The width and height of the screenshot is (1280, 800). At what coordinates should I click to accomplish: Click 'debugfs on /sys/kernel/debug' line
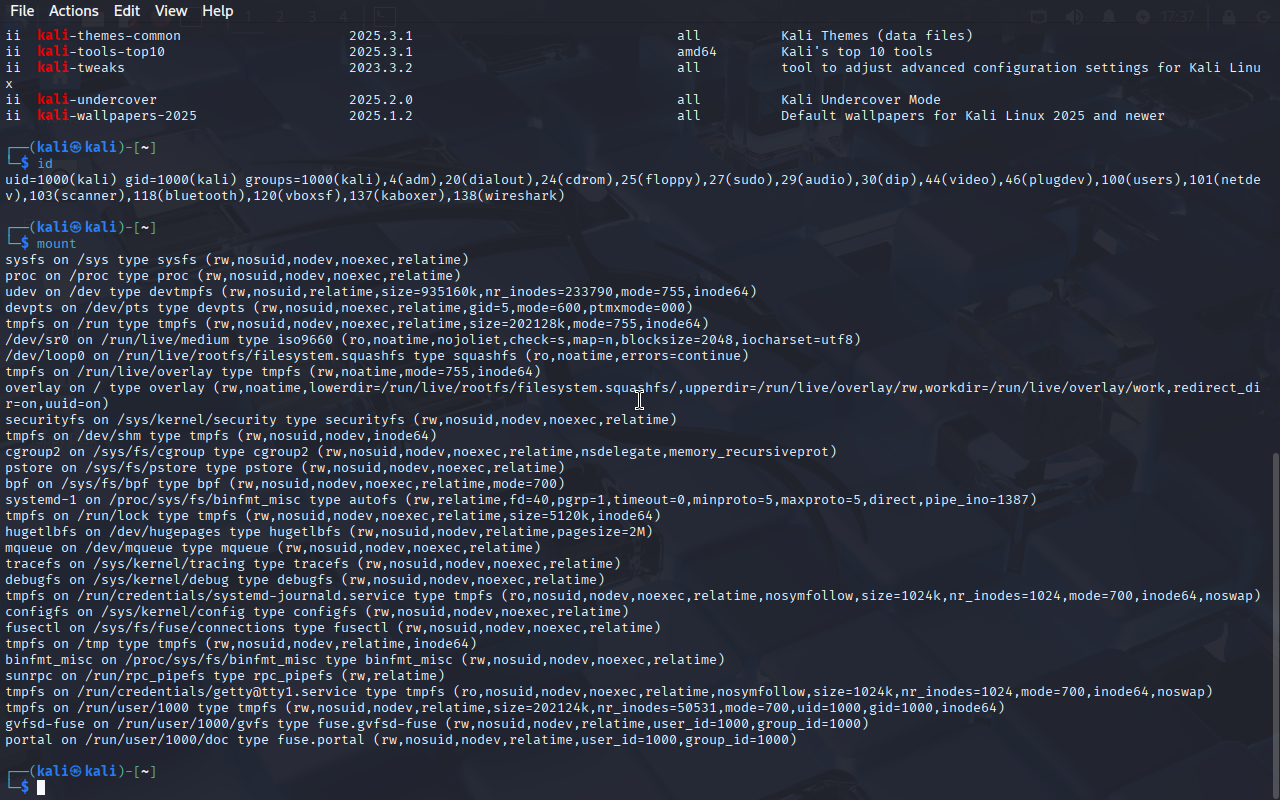click(x=305, y=580)
